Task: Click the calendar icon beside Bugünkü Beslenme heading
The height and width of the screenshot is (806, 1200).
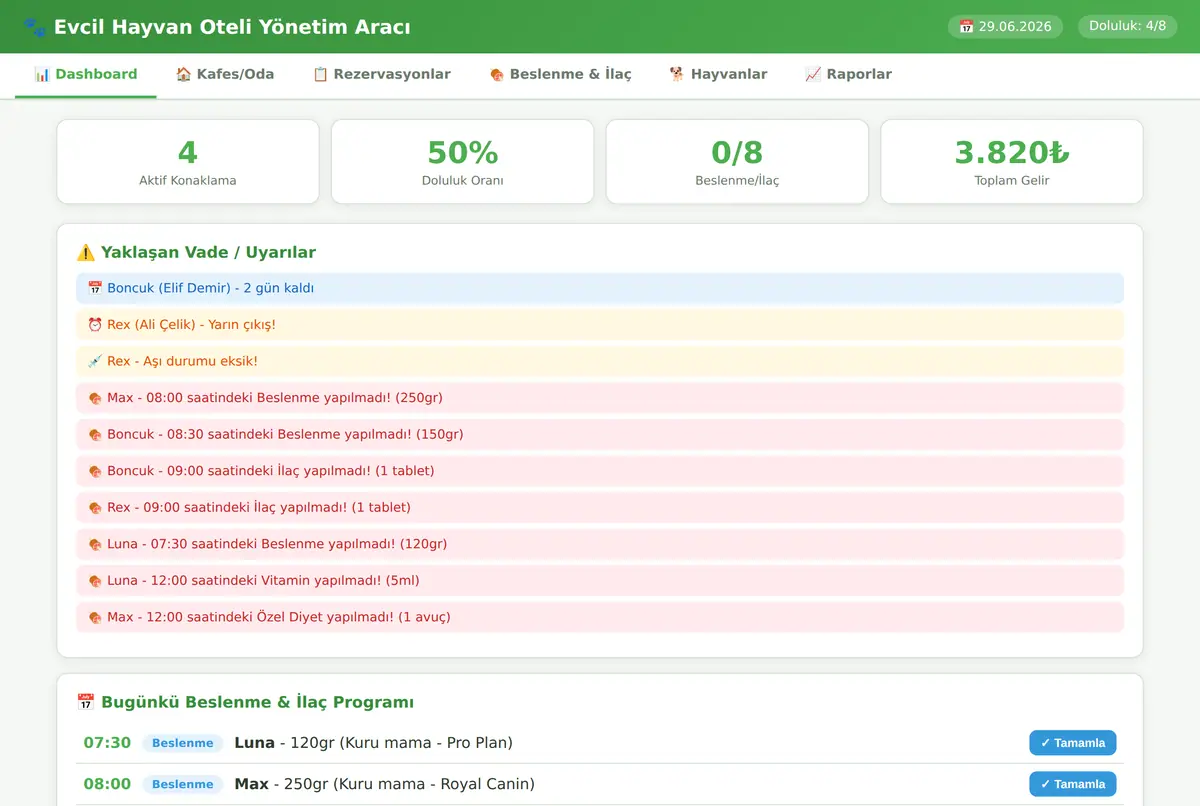Action: (86, 702)
